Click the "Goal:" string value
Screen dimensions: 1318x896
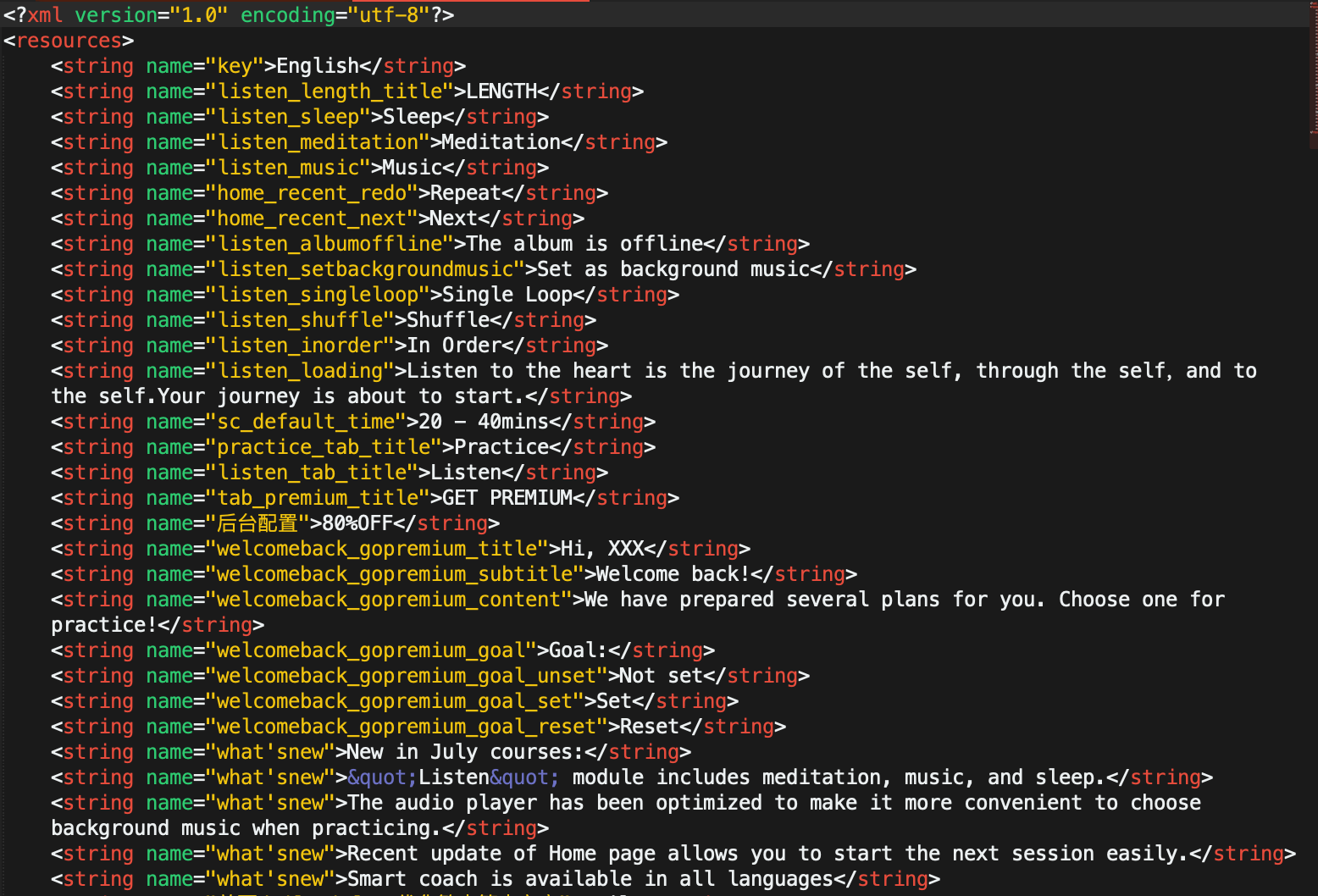(x=579, y=650)
